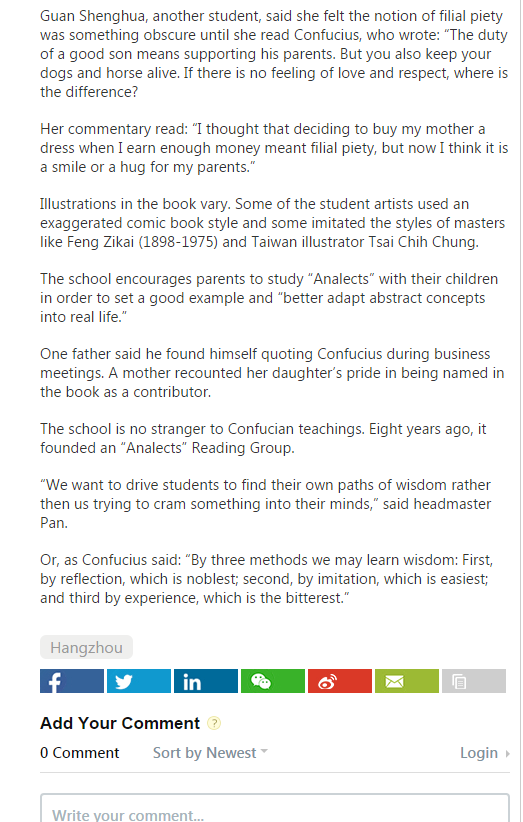Share article on LinkedIn
This screenshot has height=822, width=523.
(206, 681)
